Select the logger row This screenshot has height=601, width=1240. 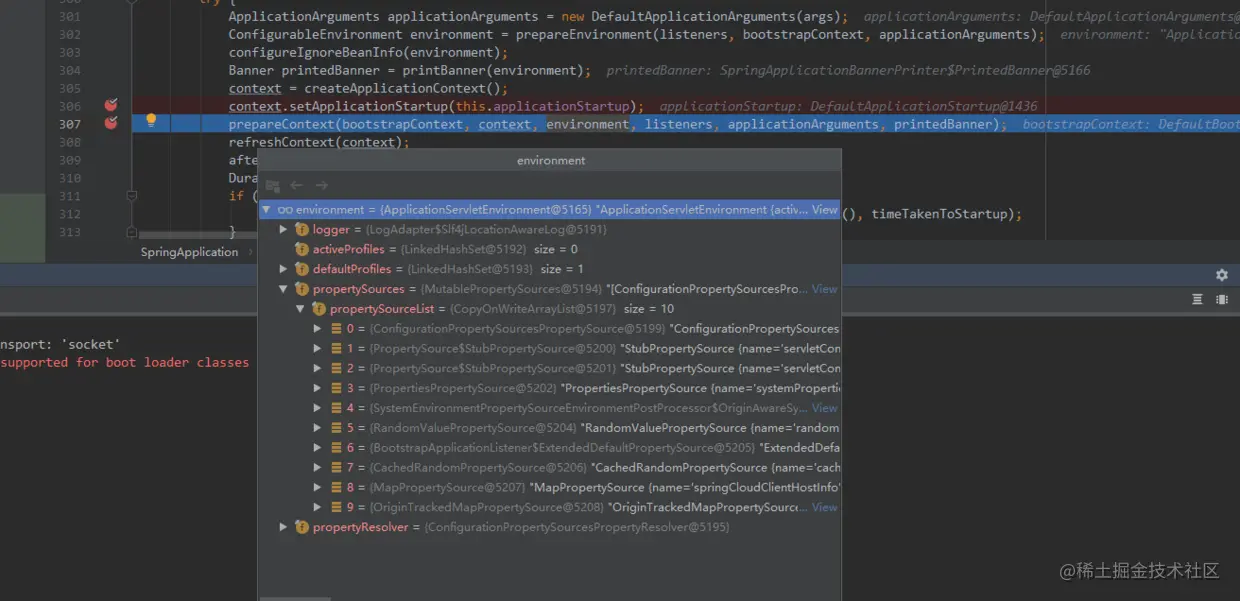550,230
